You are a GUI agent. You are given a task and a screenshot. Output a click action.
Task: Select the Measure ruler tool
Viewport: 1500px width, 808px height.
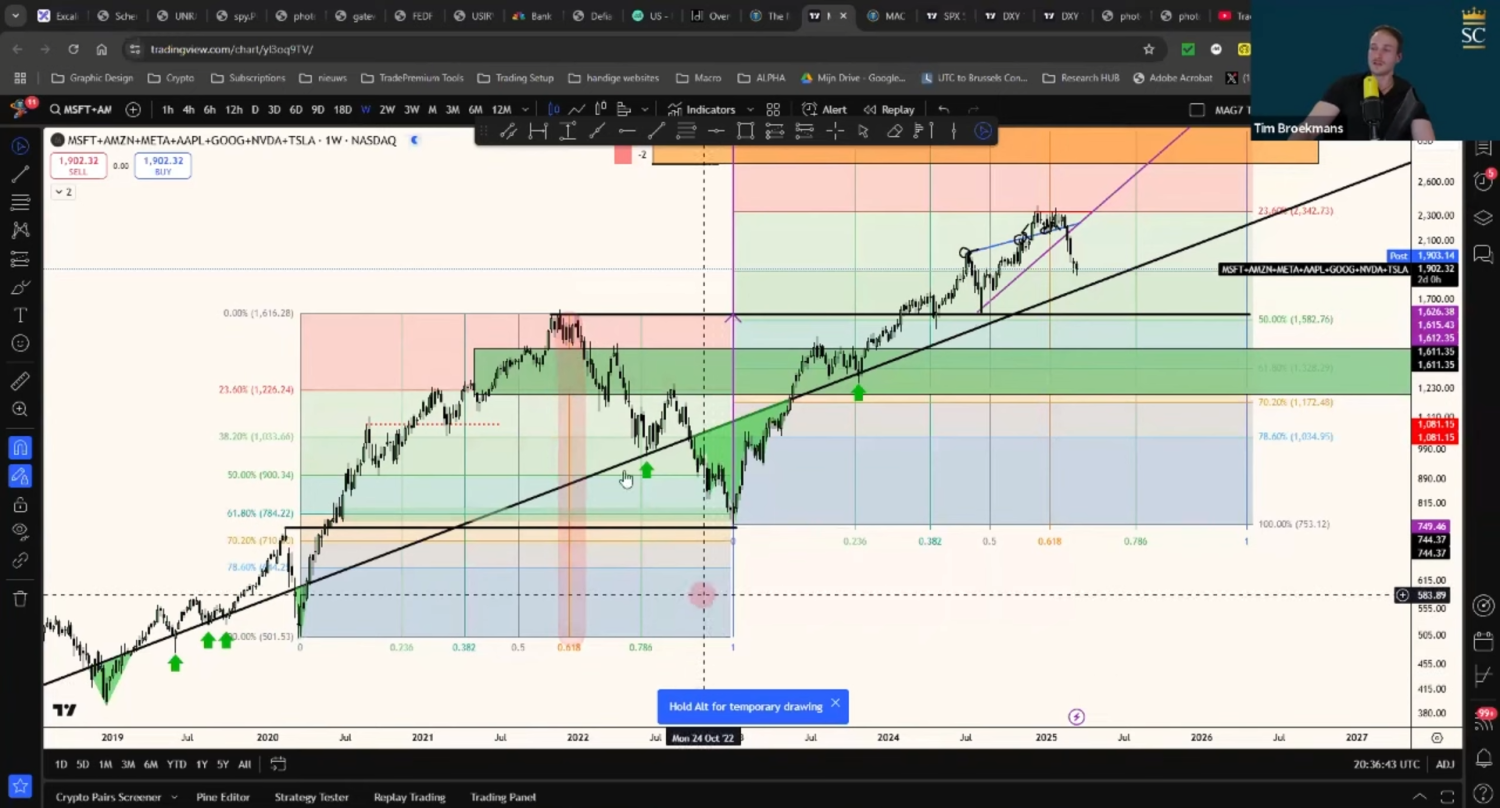(x=19, y=381)
